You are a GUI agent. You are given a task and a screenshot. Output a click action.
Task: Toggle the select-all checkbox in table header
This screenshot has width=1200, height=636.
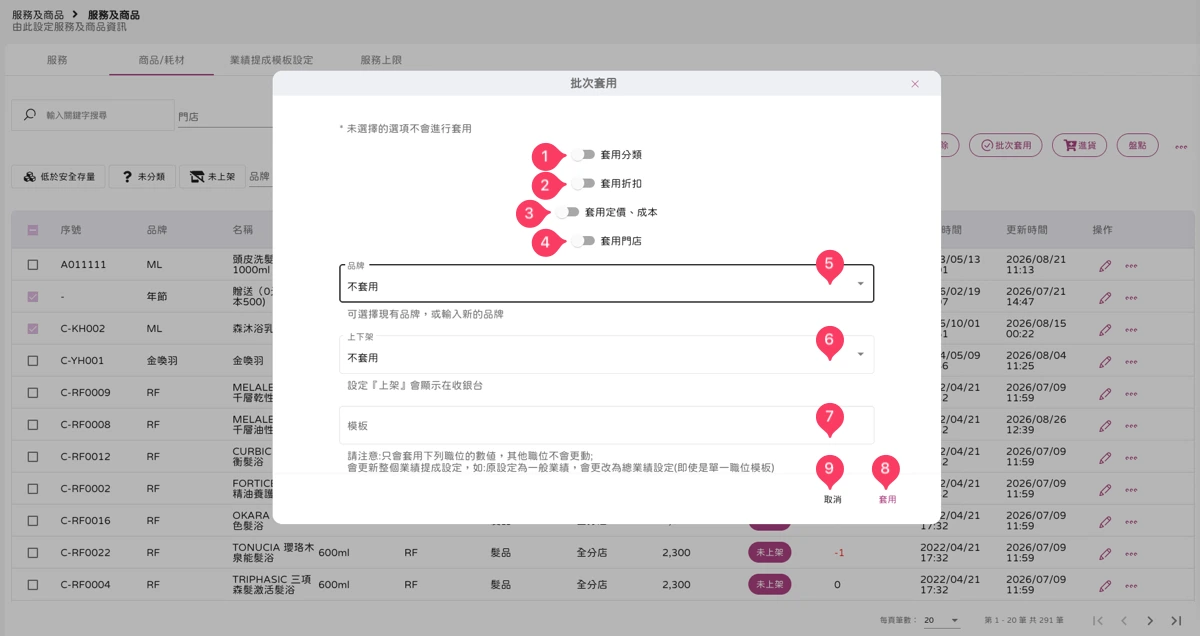tap(33, 230)
